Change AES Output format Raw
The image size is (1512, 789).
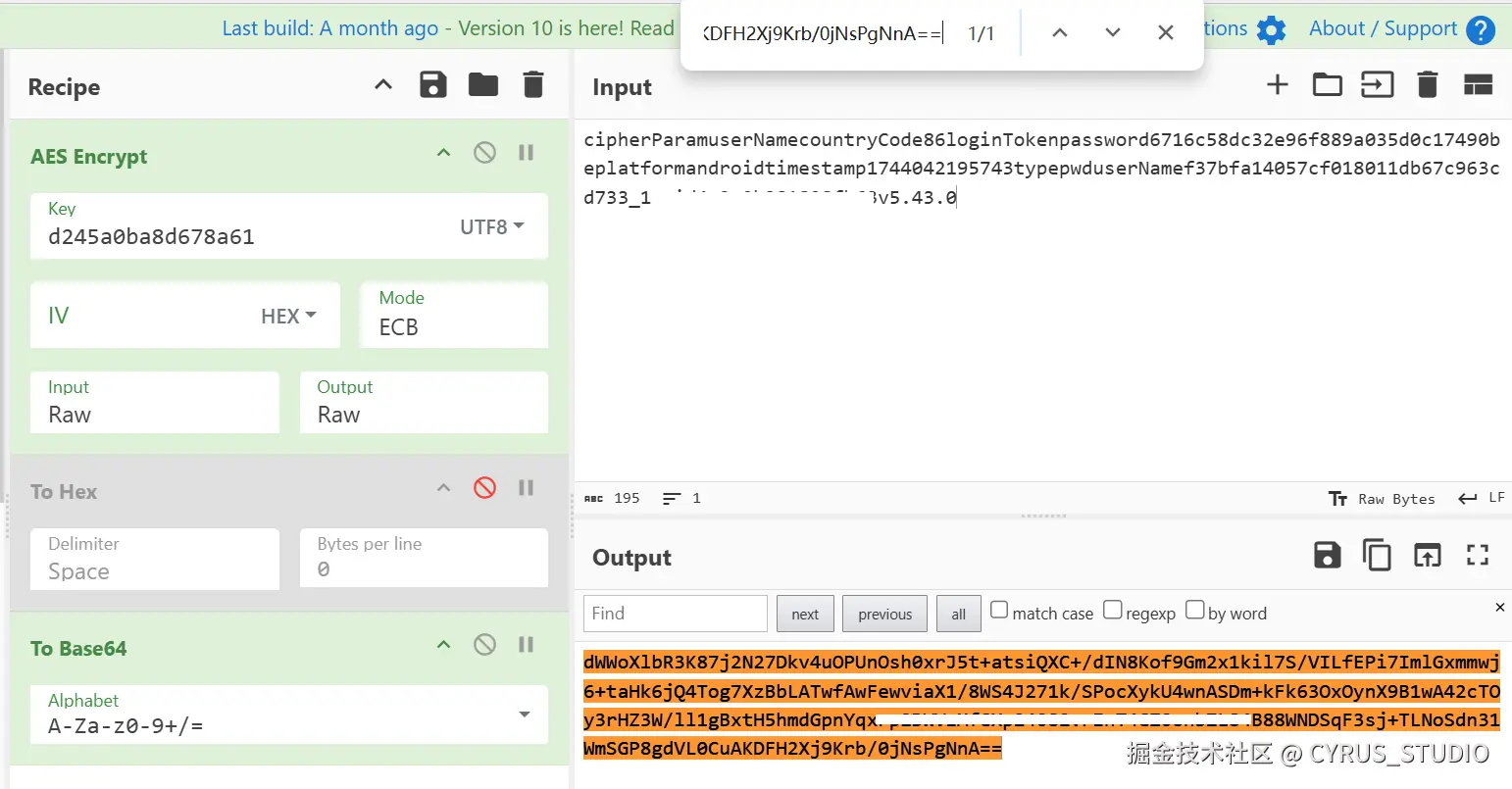pyautogui.click(x=424, y=402)
